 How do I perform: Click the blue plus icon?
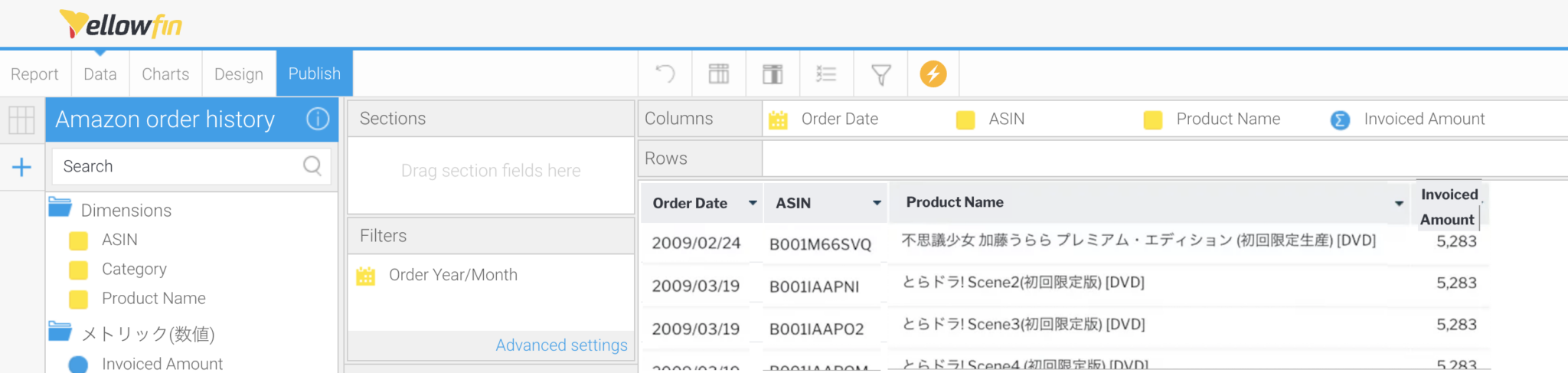pyautogui.click(x=21, y=166)
